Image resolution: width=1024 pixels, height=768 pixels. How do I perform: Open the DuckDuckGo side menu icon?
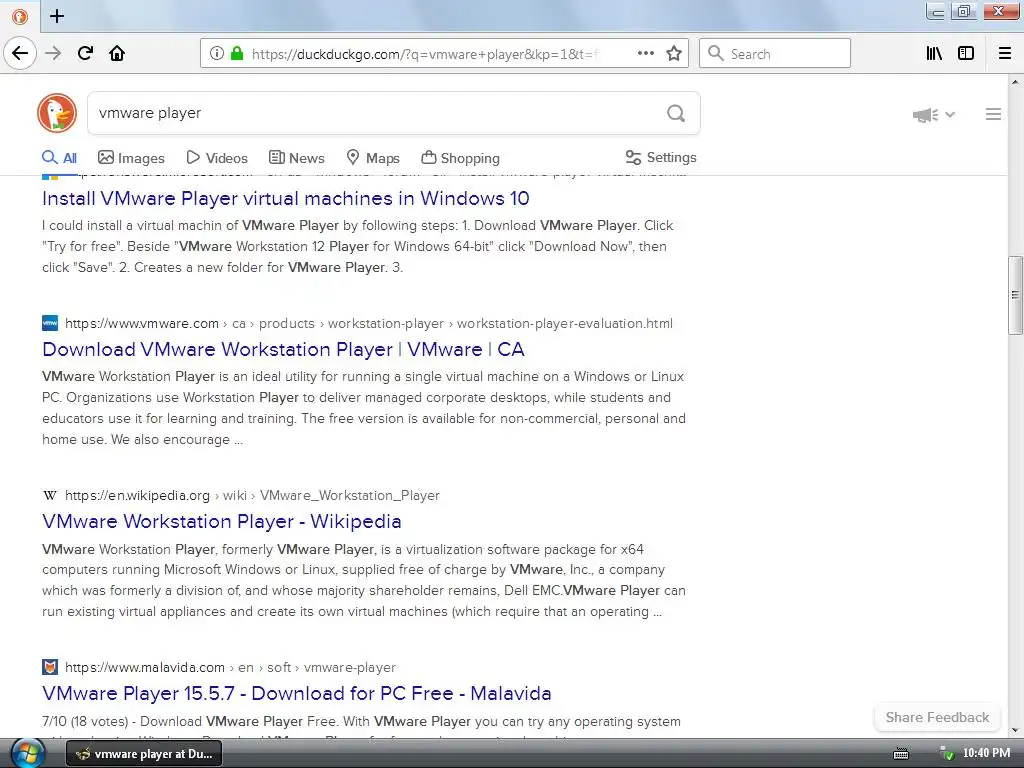(993, 114)
